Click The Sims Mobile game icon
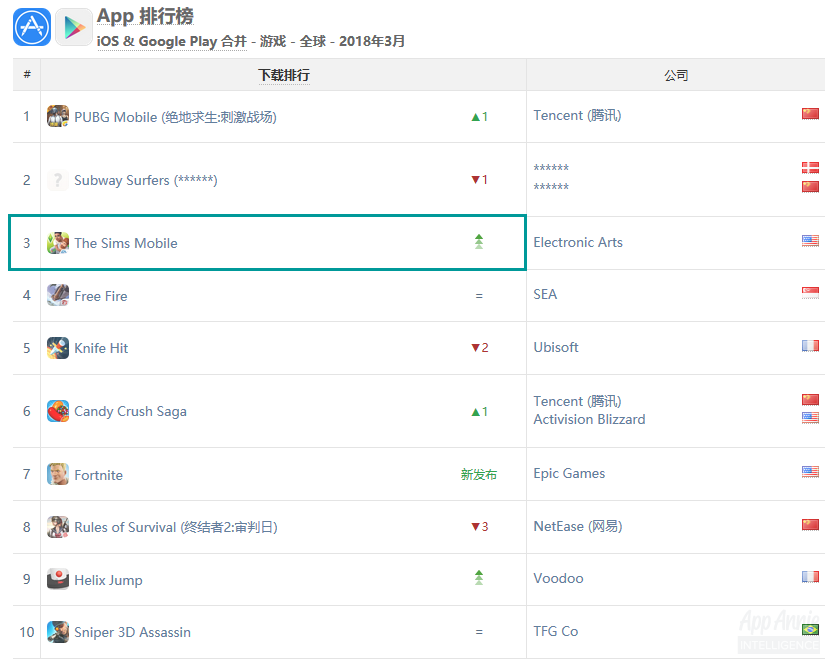The image size is (835, 662). click(58, 243)
